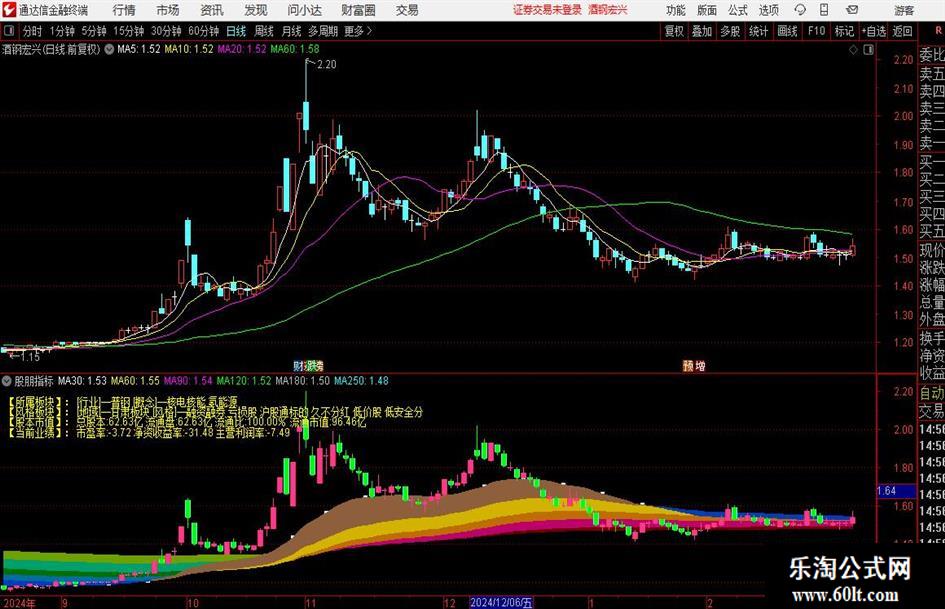This screenshot has height=609, width=945.
Task: Open the dropdown arrow beside 酒钢宏兴(日线 前复权)
Action: pos(109,49)
